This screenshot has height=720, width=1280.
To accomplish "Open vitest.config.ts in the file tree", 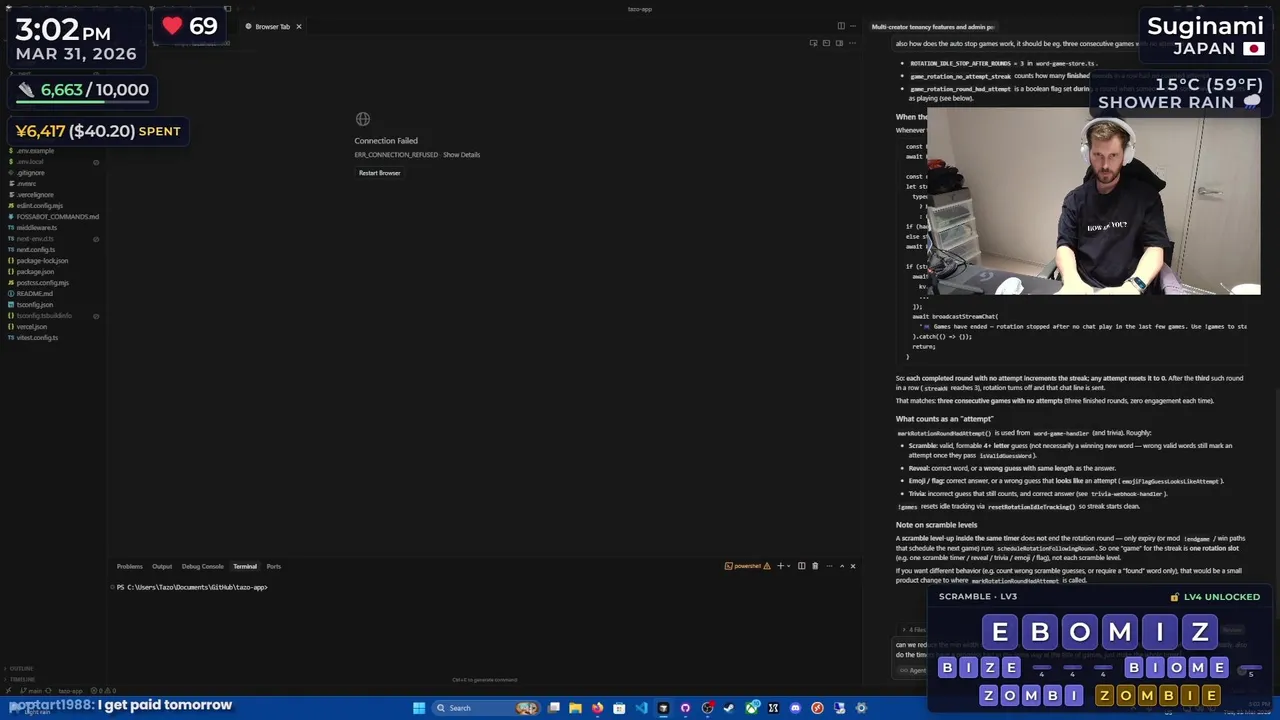I will (37, 338).
